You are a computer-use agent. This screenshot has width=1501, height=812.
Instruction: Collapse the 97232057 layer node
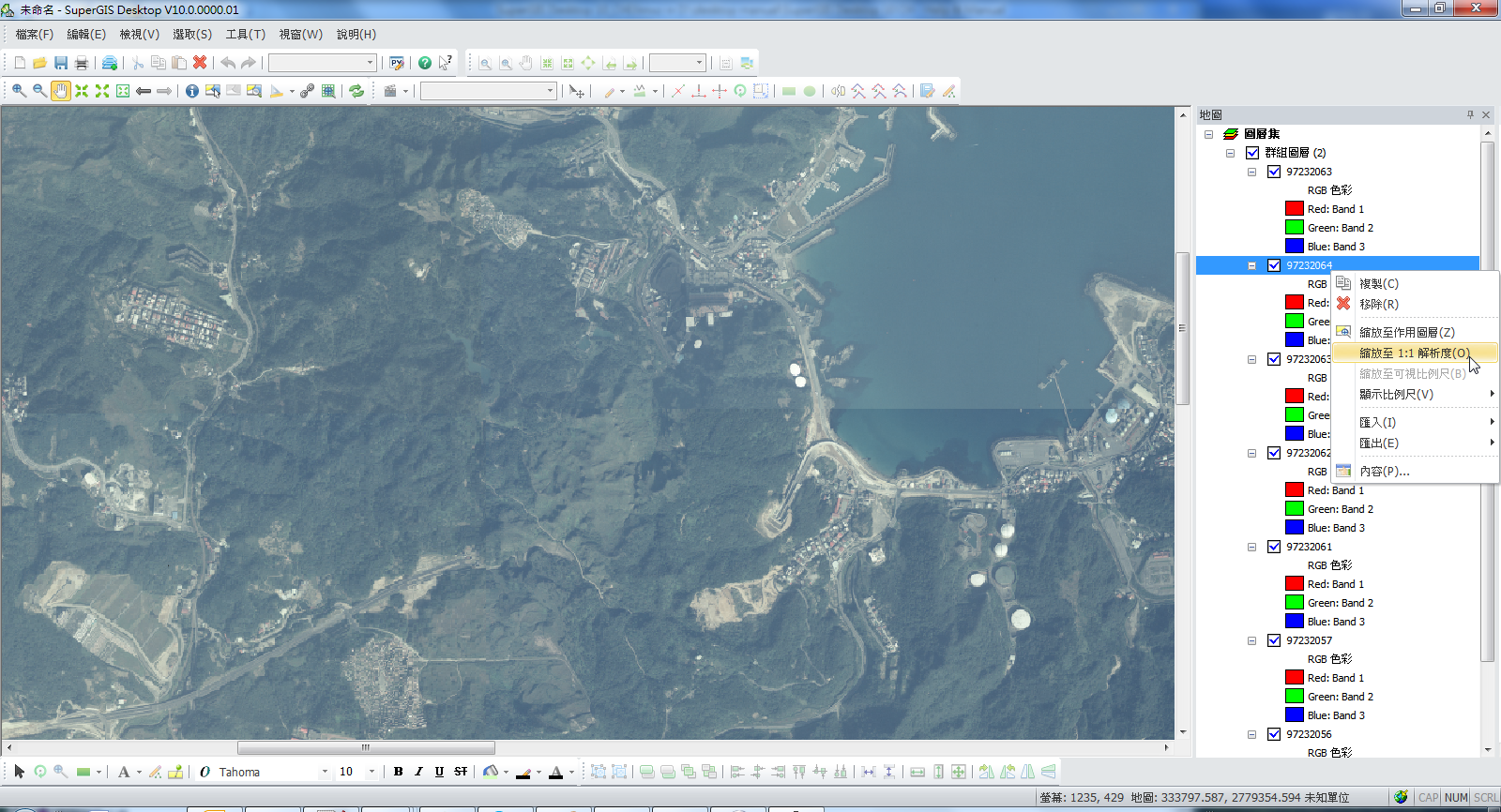pyautogui.click(x=1251, y=640)
